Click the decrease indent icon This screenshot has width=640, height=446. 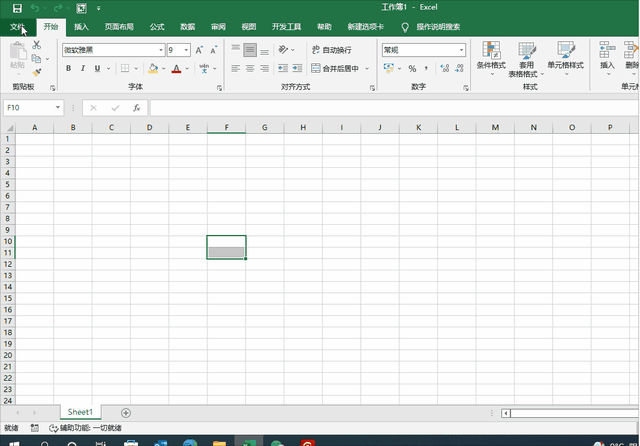pos(282,68)
